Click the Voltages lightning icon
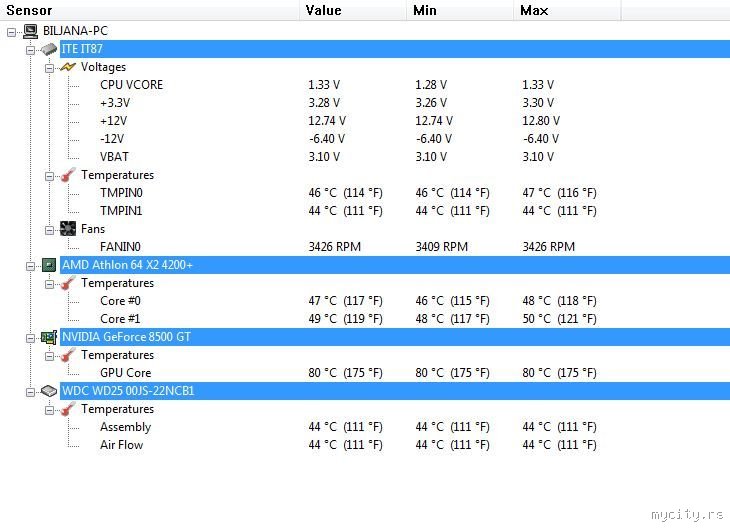Viewport: 730px width, 528px height. pos(68,67)
